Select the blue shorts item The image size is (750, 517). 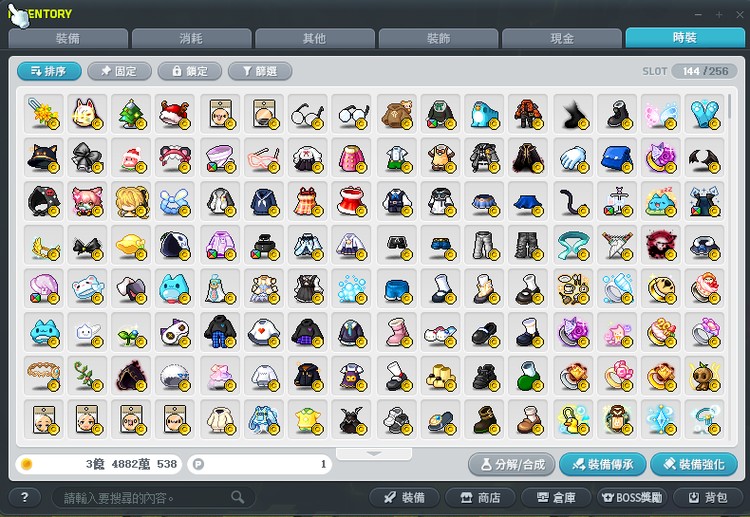(397, 288)
